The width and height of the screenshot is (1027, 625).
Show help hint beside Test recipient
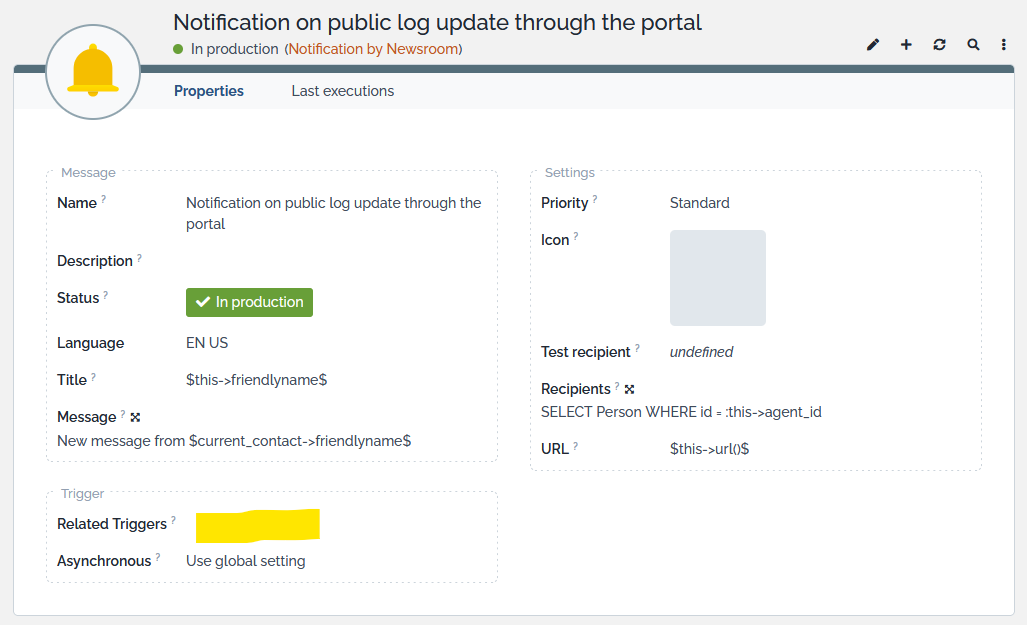(x=637, y=348)
